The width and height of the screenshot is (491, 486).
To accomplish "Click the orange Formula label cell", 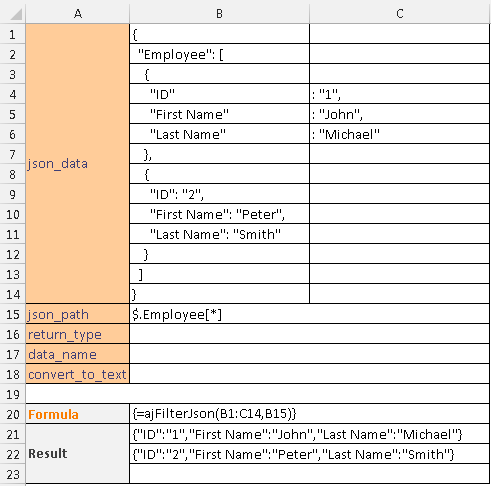I will (77, 414).
